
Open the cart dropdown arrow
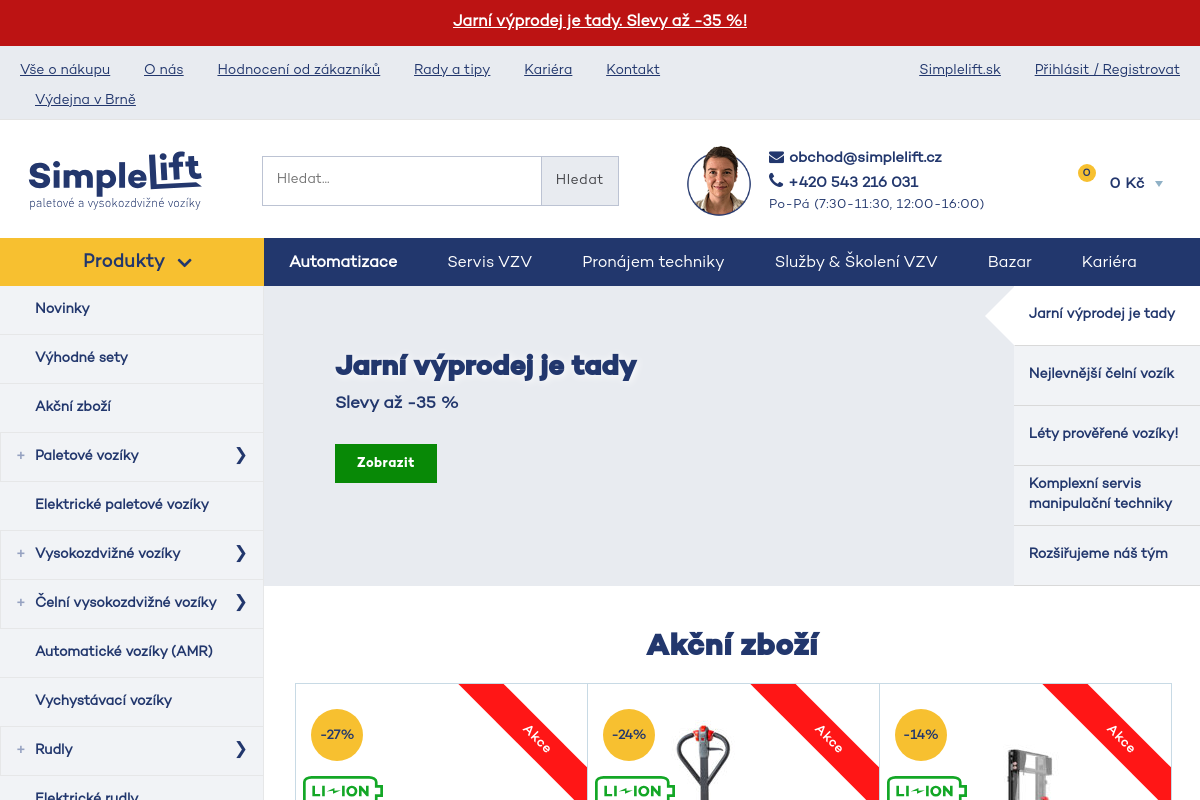[1159, 184]
